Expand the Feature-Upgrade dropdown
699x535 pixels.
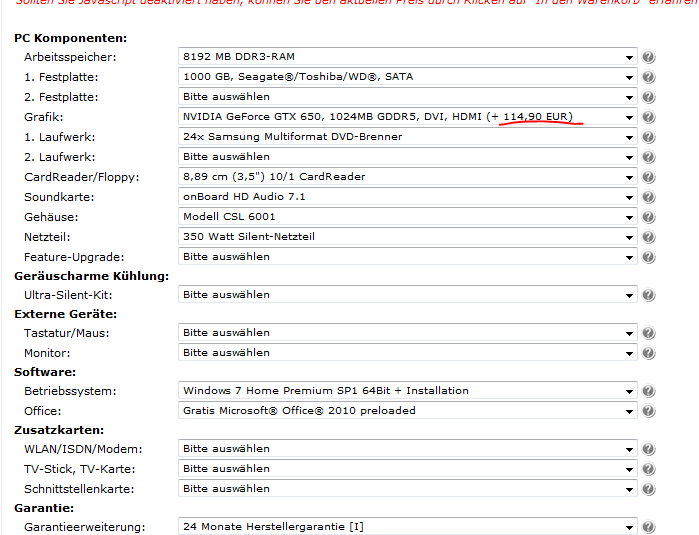[x=407, y=257]
